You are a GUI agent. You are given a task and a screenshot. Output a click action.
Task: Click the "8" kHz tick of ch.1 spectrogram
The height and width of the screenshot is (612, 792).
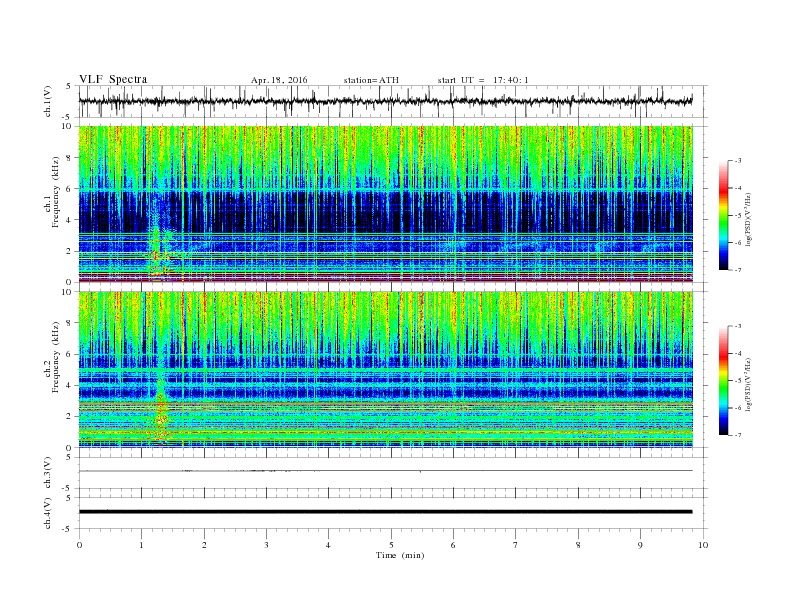(70, 158)
